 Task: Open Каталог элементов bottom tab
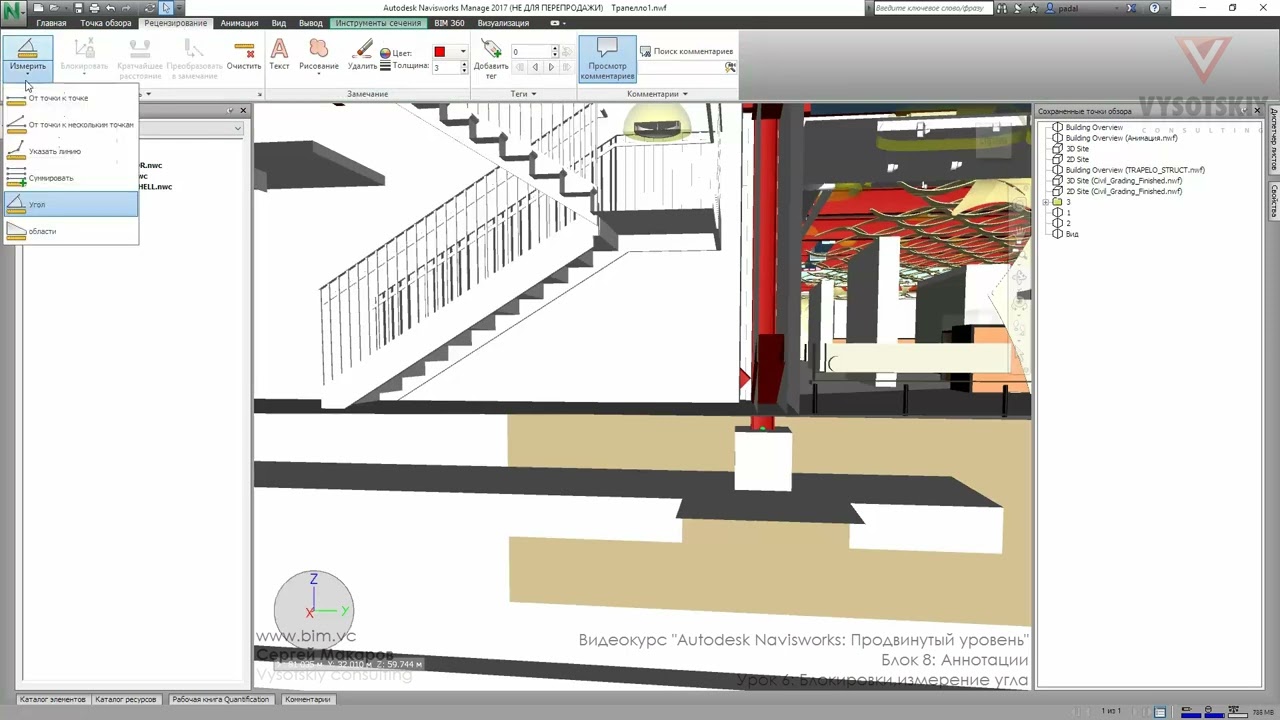pos(53,700)
